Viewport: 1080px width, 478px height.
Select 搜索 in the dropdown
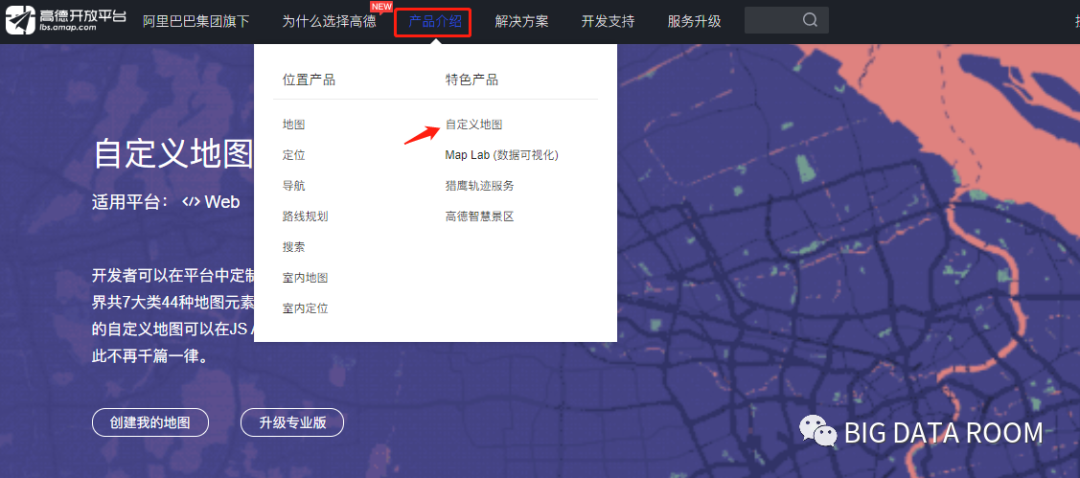(294, 247)
